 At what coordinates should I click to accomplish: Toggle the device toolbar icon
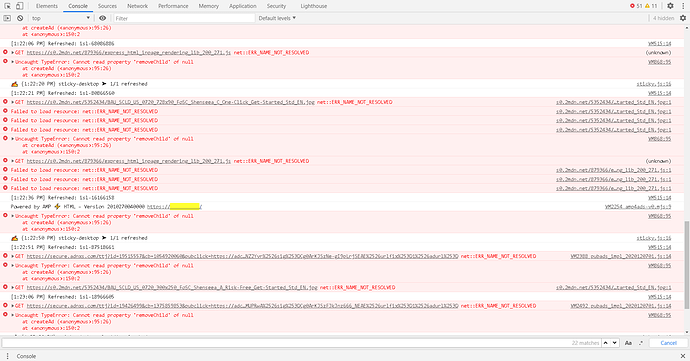click(19, 6)
